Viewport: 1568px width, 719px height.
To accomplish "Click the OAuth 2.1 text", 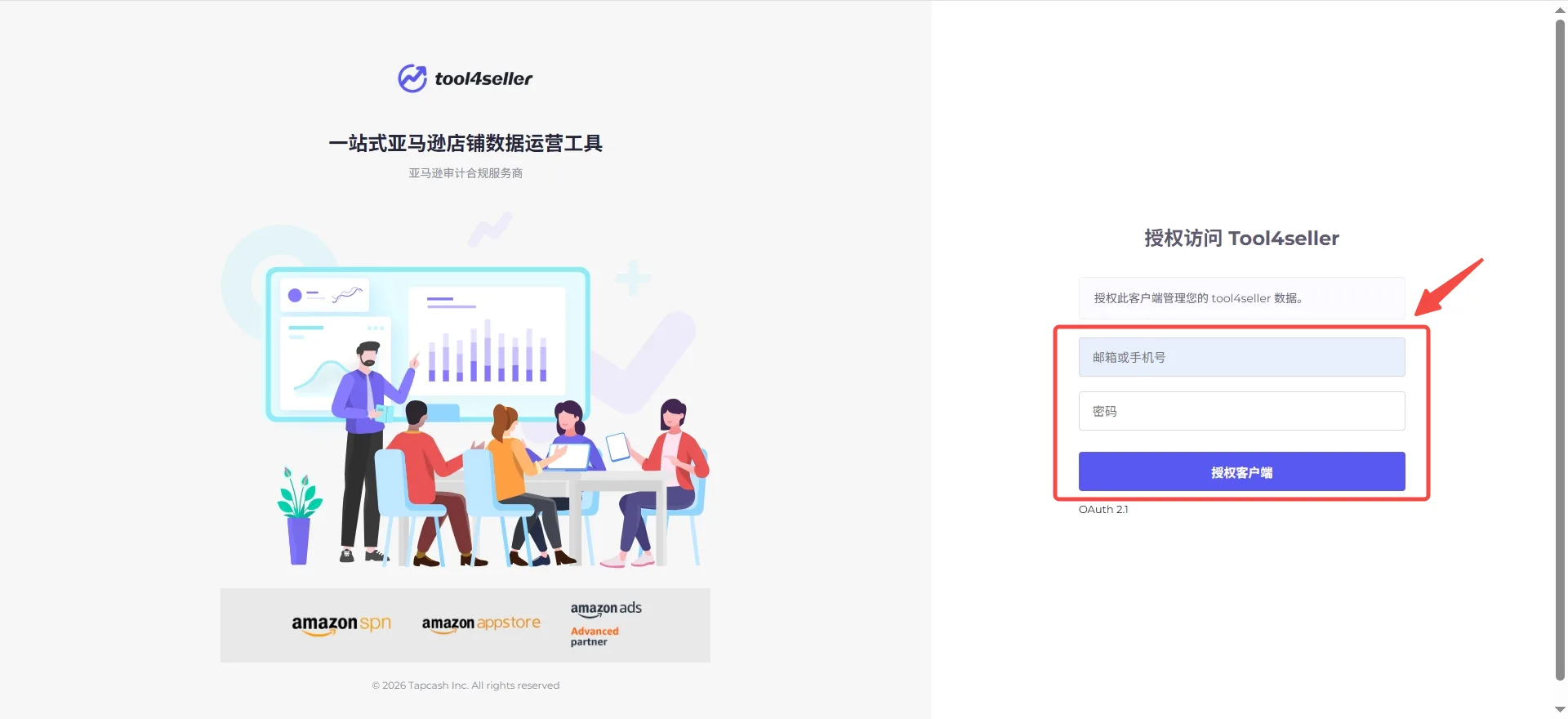I will (x=1103, y=509).
